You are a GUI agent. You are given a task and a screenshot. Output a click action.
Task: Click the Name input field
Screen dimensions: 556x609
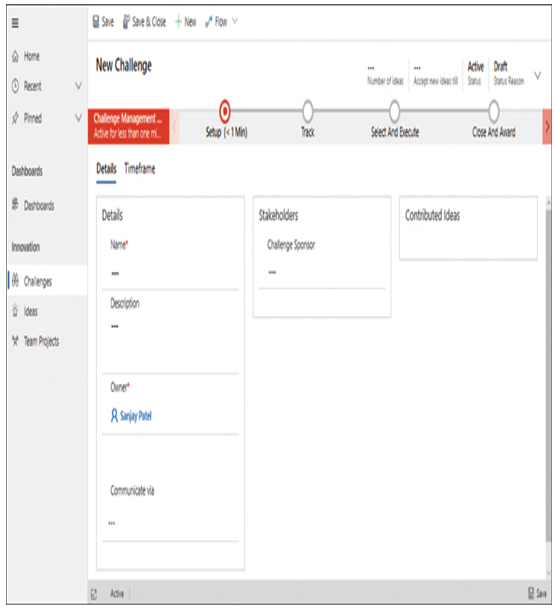170,273
